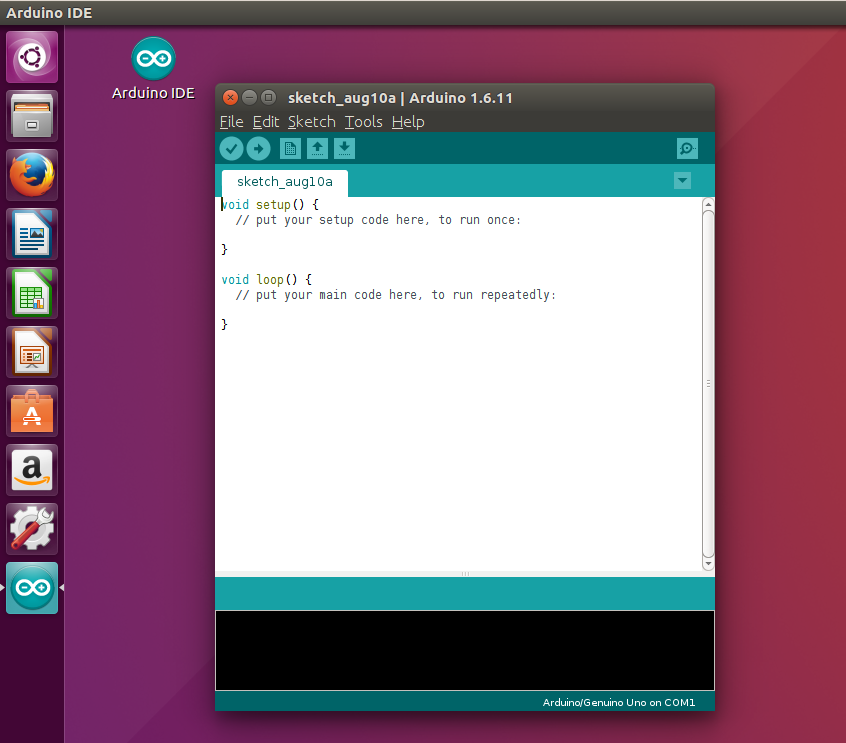This screenshot has height=743, width=846.
Task: Open Ubuntu Software Center in the launcher
Action: (x=32, y=411)
